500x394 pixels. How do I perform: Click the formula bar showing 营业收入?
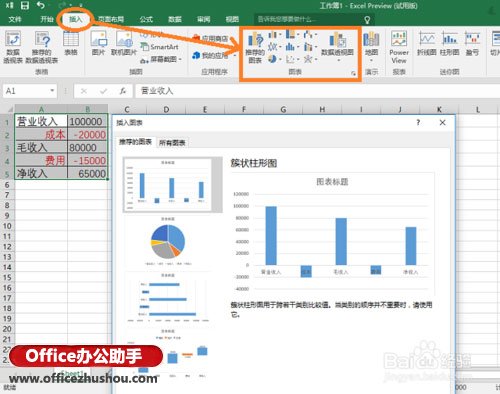(317, 91)
